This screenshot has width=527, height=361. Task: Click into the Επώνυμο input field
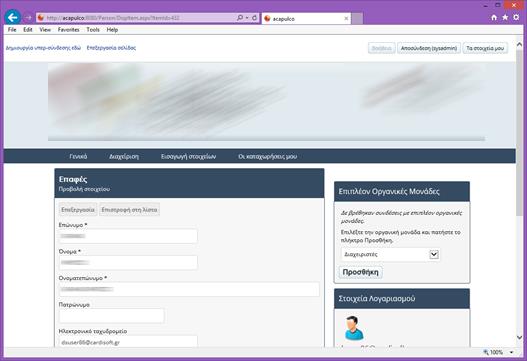click(x=128, y=236)
